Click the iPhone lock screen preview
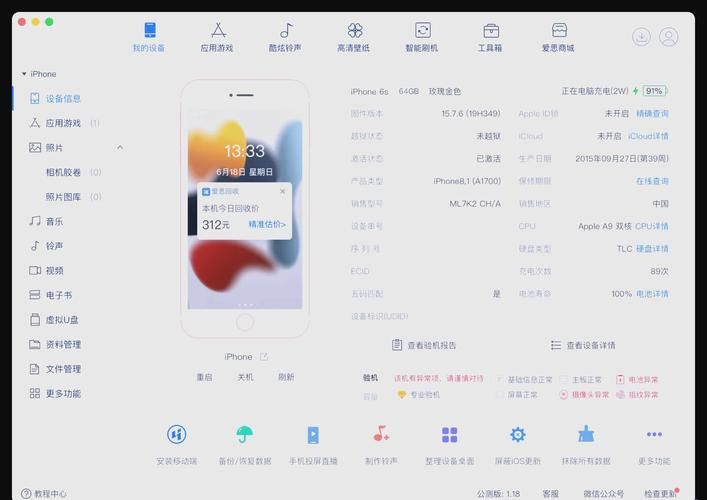707x500 pixels. [245, 208]
